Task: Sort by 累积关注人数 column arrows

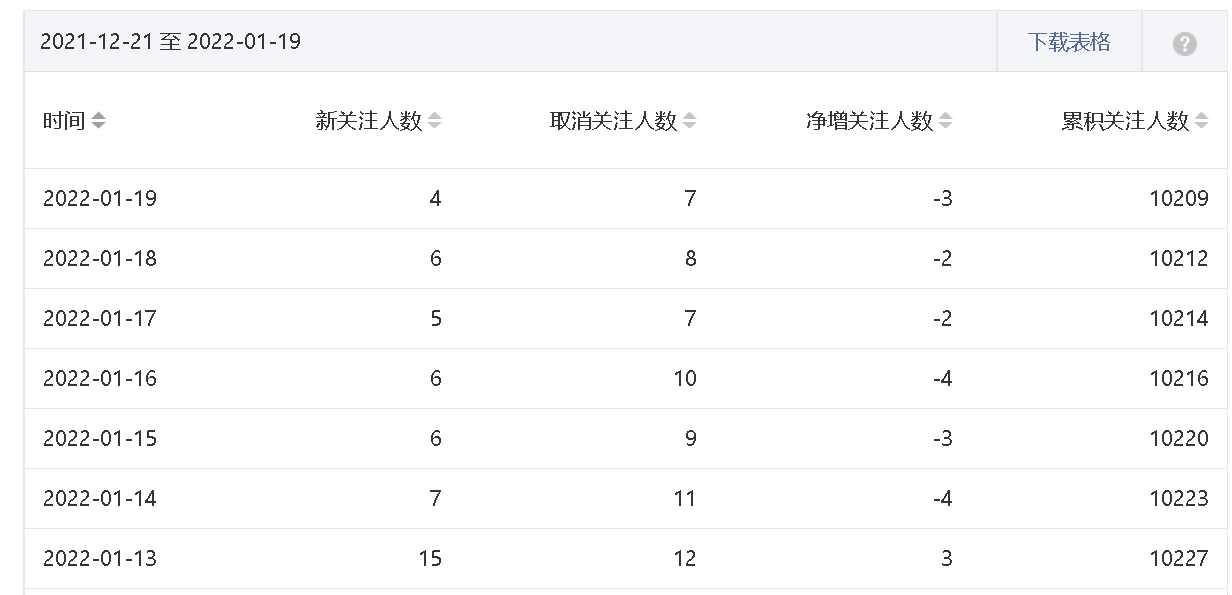Action: pyautogui.click(x=1202, y=121)
